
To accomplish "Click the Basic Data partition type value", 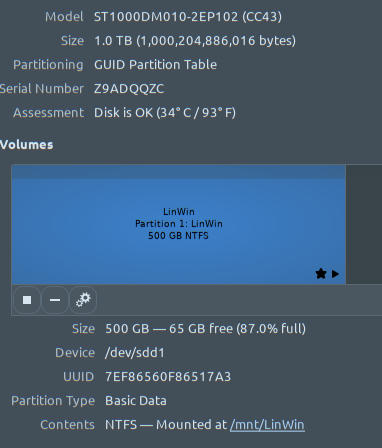I will pyautogui.click(x=136, y=401).
